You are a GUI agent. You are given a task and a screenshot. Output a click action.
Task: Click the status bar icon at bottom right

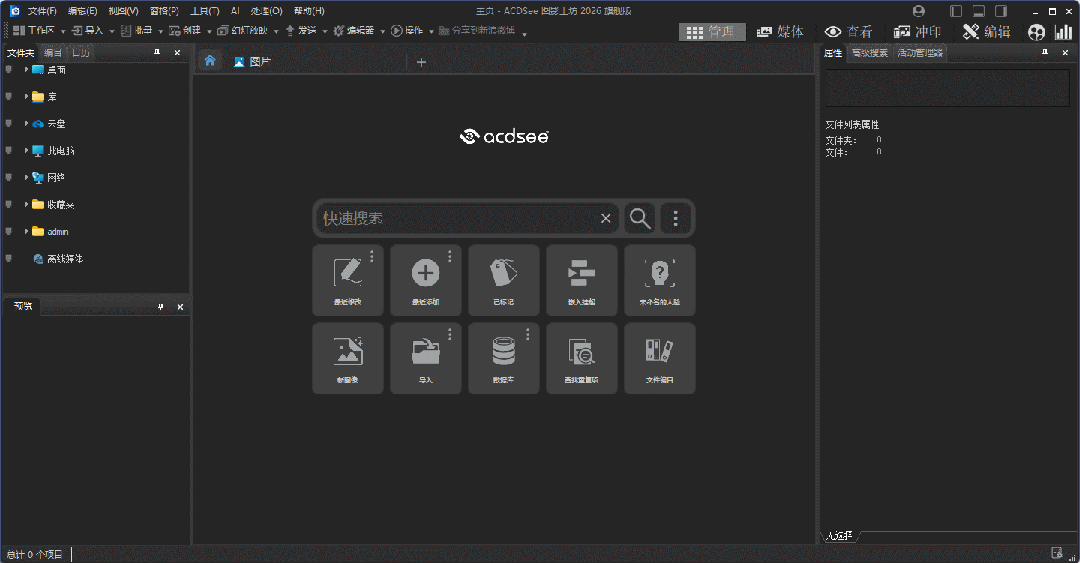tap(1057, 553)
